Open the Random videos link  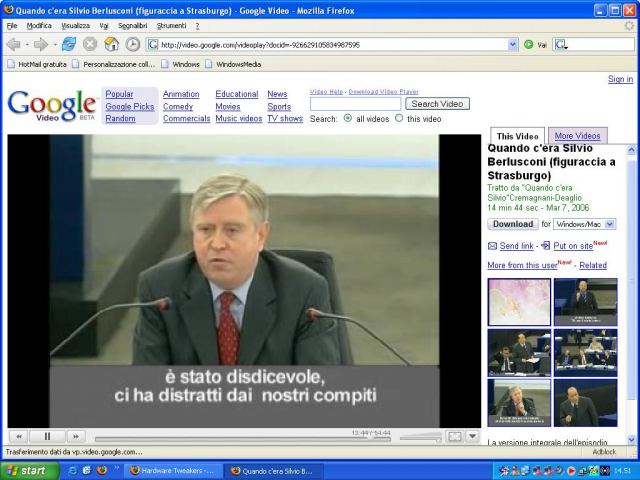click(x=120, y=118)
